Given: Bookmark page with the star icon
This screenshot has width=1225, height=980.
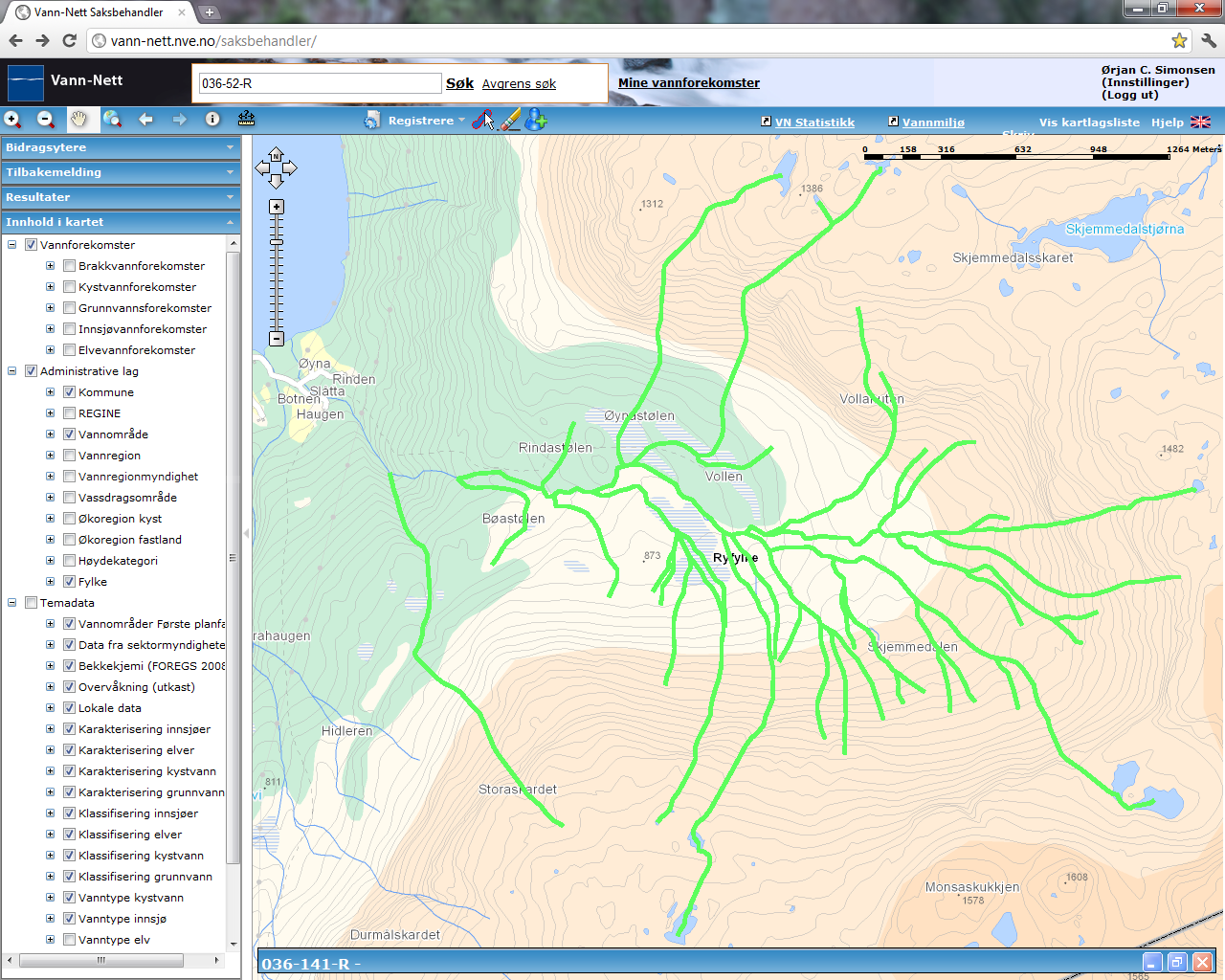Looking at the screenshot, I should [x=1179, y=40].
